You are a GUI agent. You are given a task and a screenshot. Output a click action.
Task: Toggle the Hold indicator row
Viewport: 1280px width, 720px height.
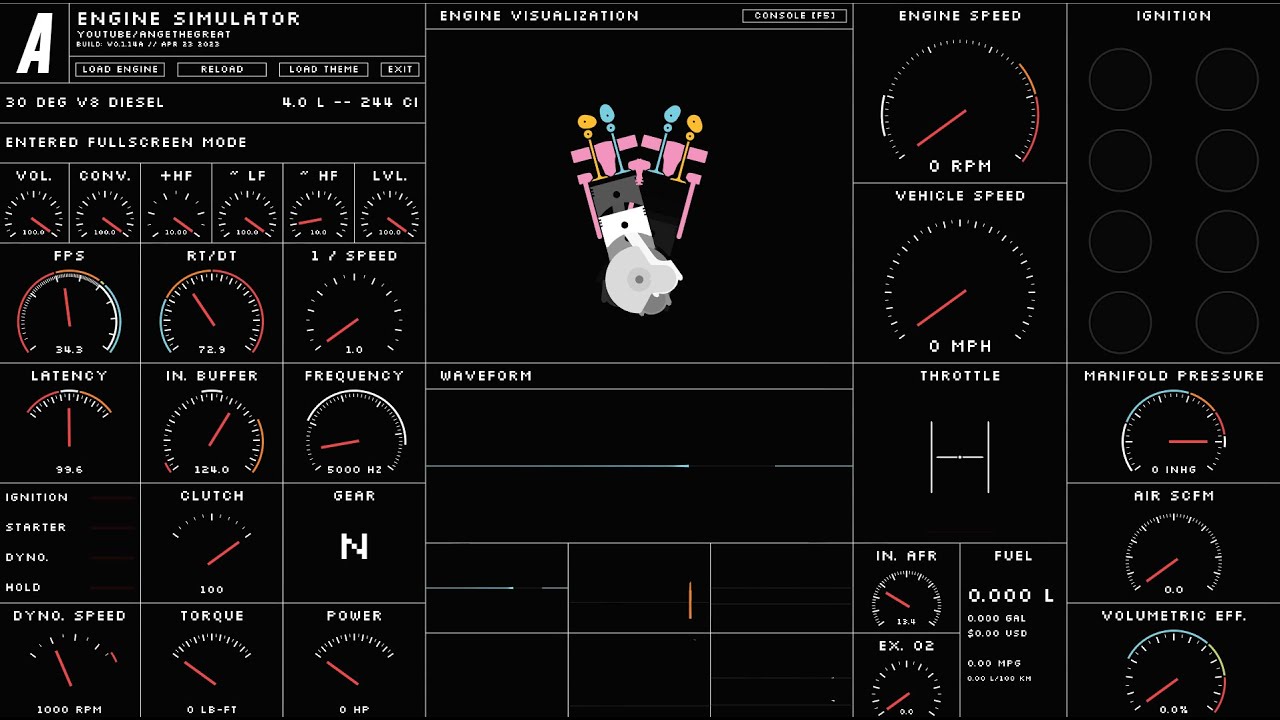[x=70, y=587]
